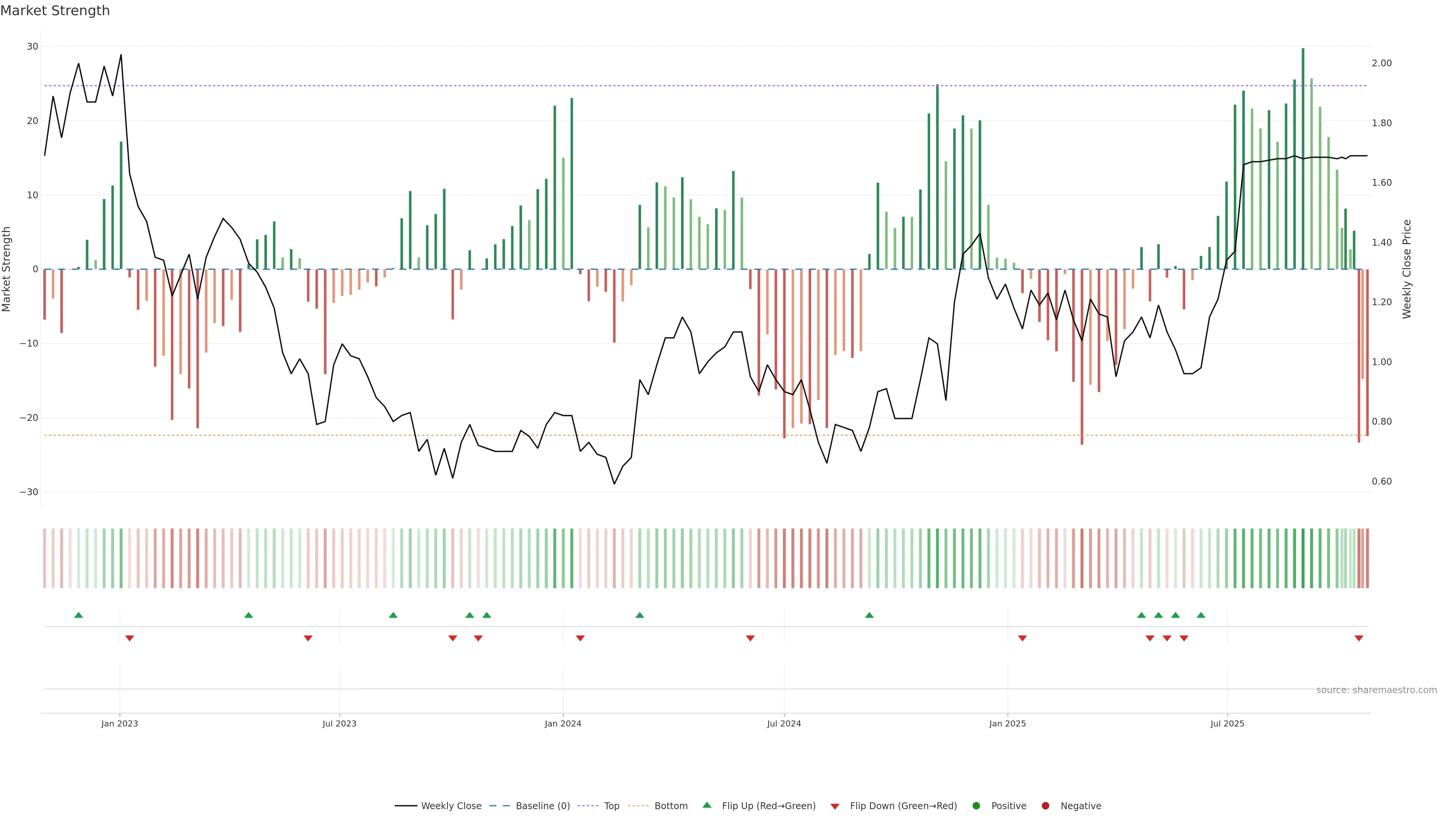The height and width of the screenshot is (819, 1456).
Task: Click the dark red Negative legend dot
Action: [x=1045, y=805]
